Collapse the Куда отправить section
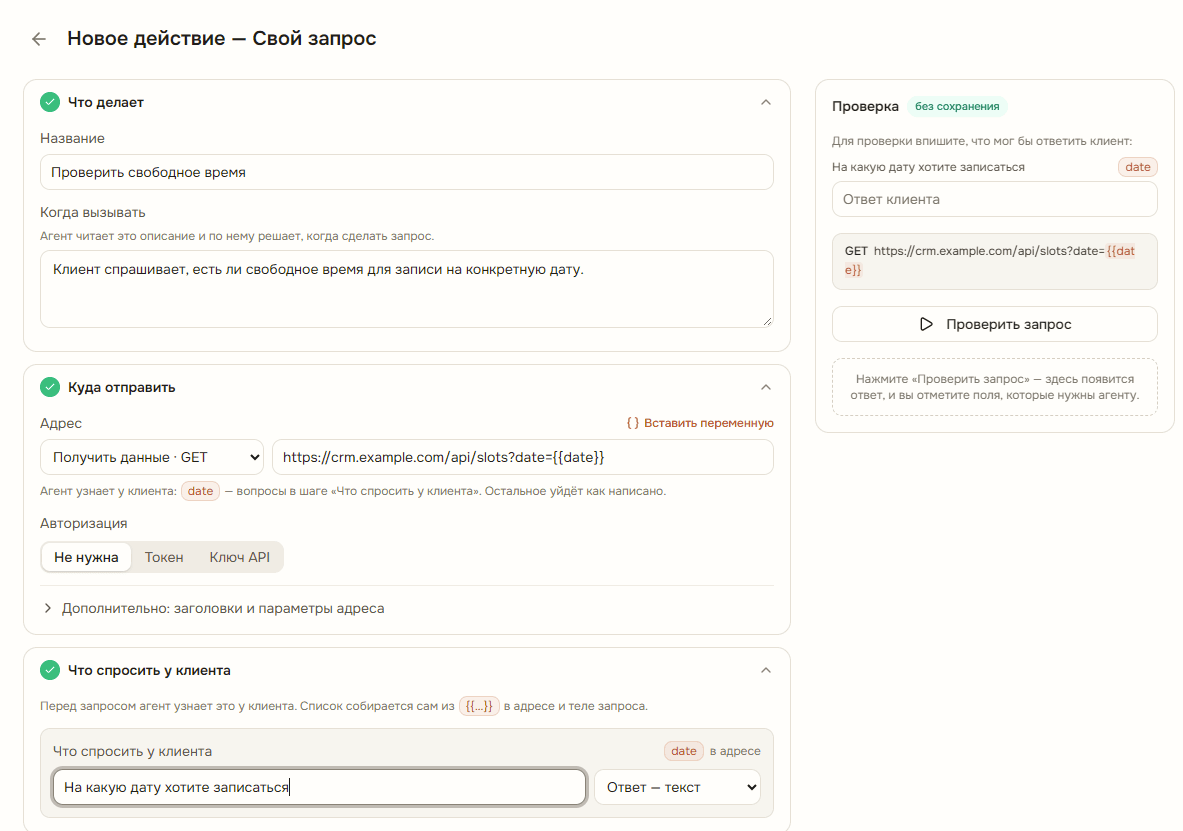 pos(766,387)
